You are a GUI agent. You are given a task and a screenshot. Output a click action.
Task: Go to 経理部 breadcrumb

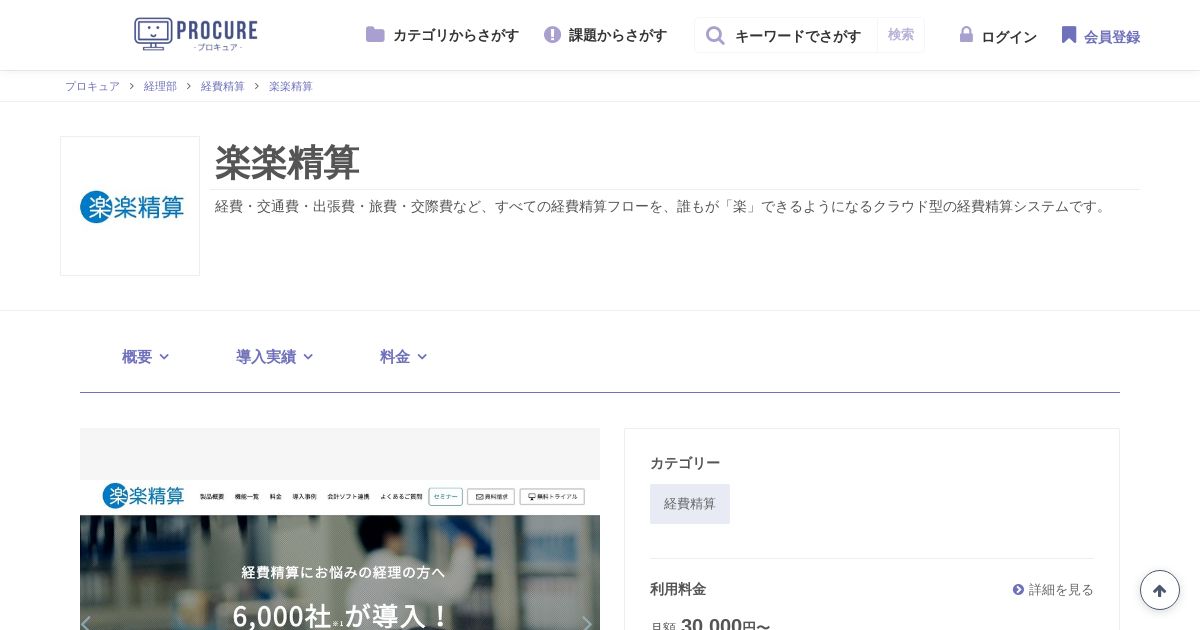click(160, 86)
